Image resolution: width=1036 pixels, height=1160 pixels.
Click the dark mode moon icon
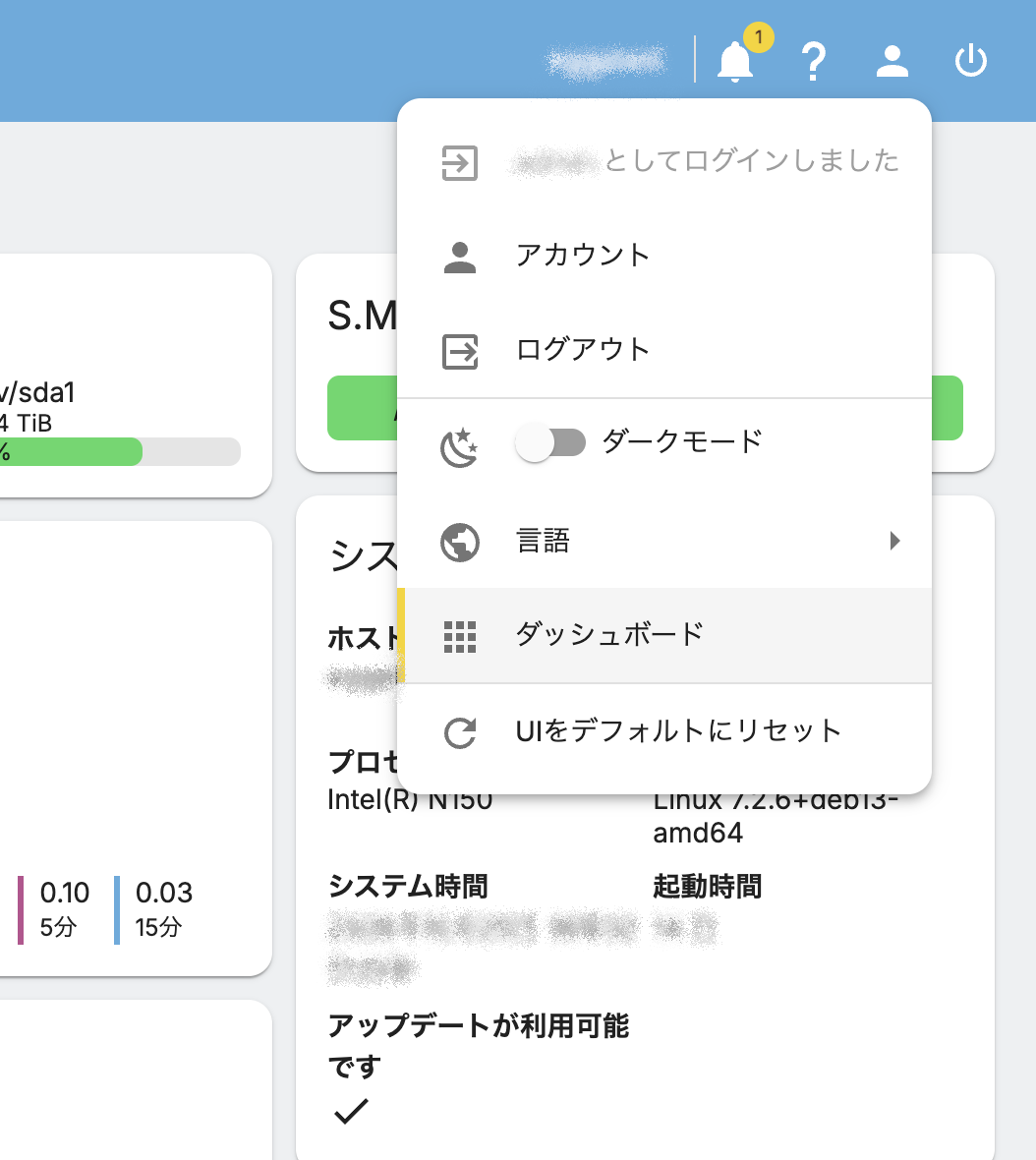pos(460,447)
